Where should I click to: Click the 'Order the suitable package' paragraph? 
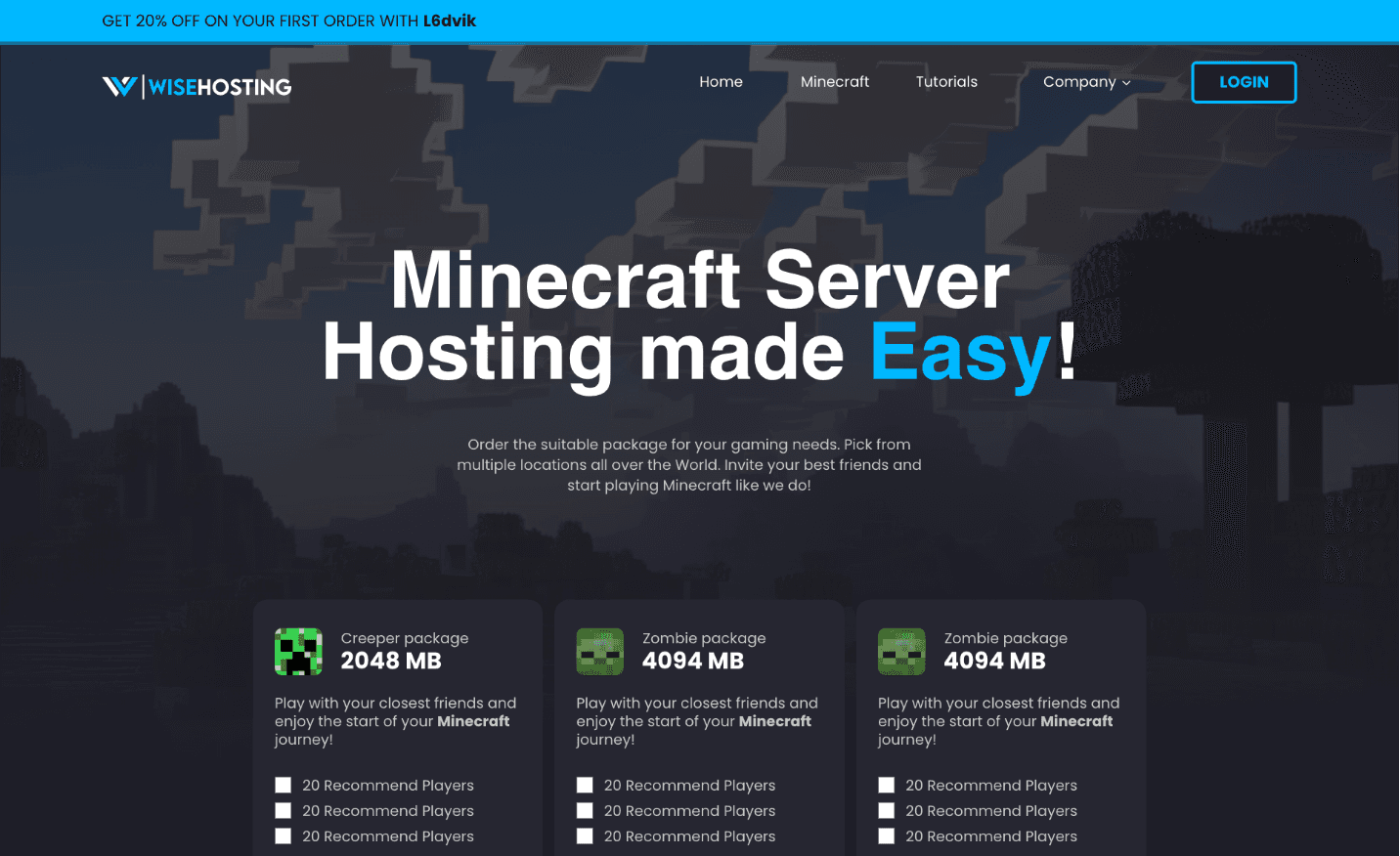(x=689, y=465)
